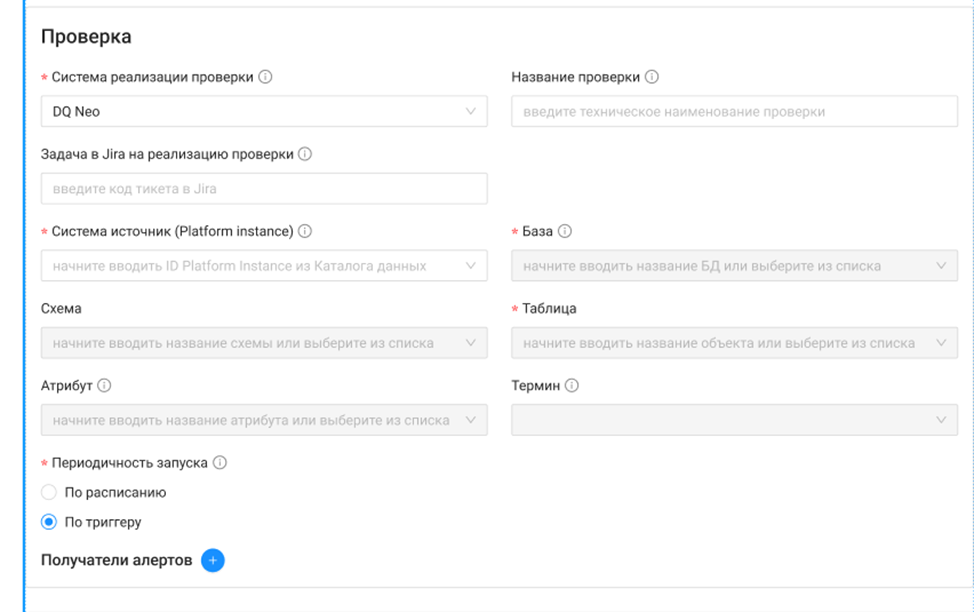Click info icon next to Задача в Jira
This screenshot has width=974, height=612.
pyautogui.click(x=305, y=154)
